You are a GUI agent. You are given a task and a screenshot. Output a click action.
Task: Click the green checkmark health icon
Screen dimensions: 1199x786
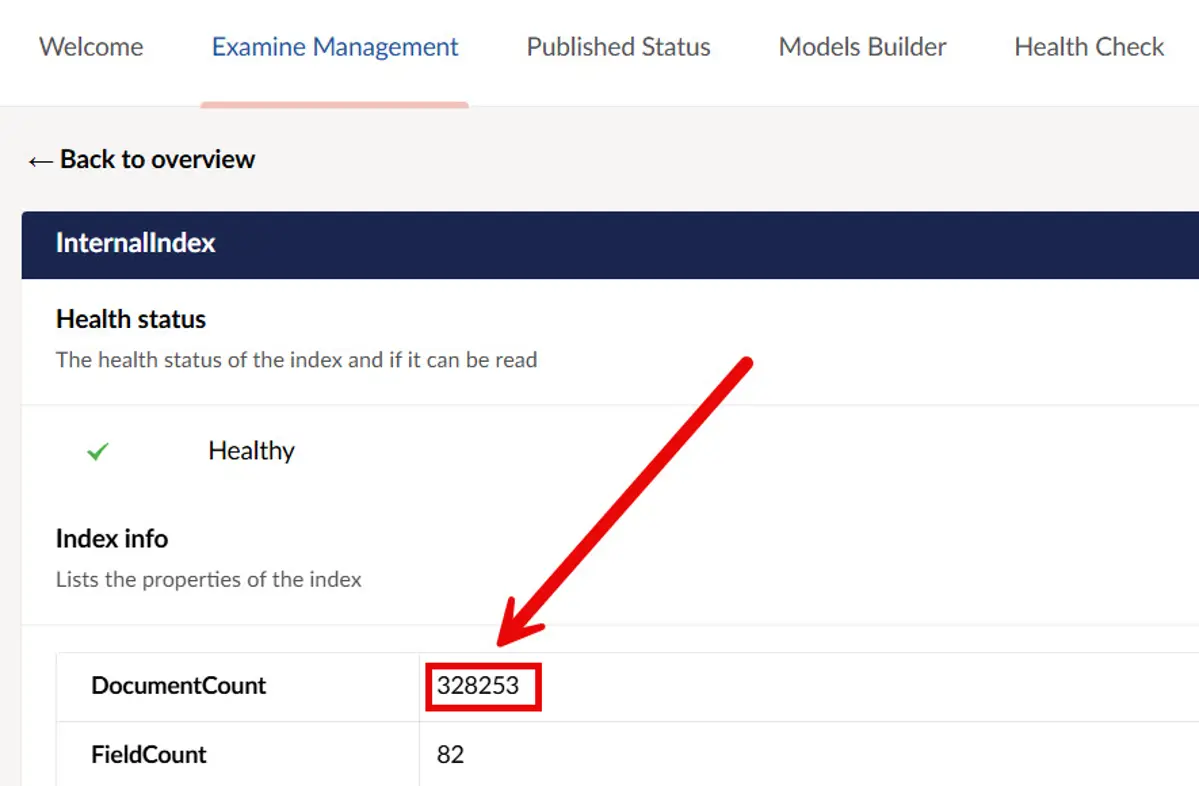click(97, 452)
